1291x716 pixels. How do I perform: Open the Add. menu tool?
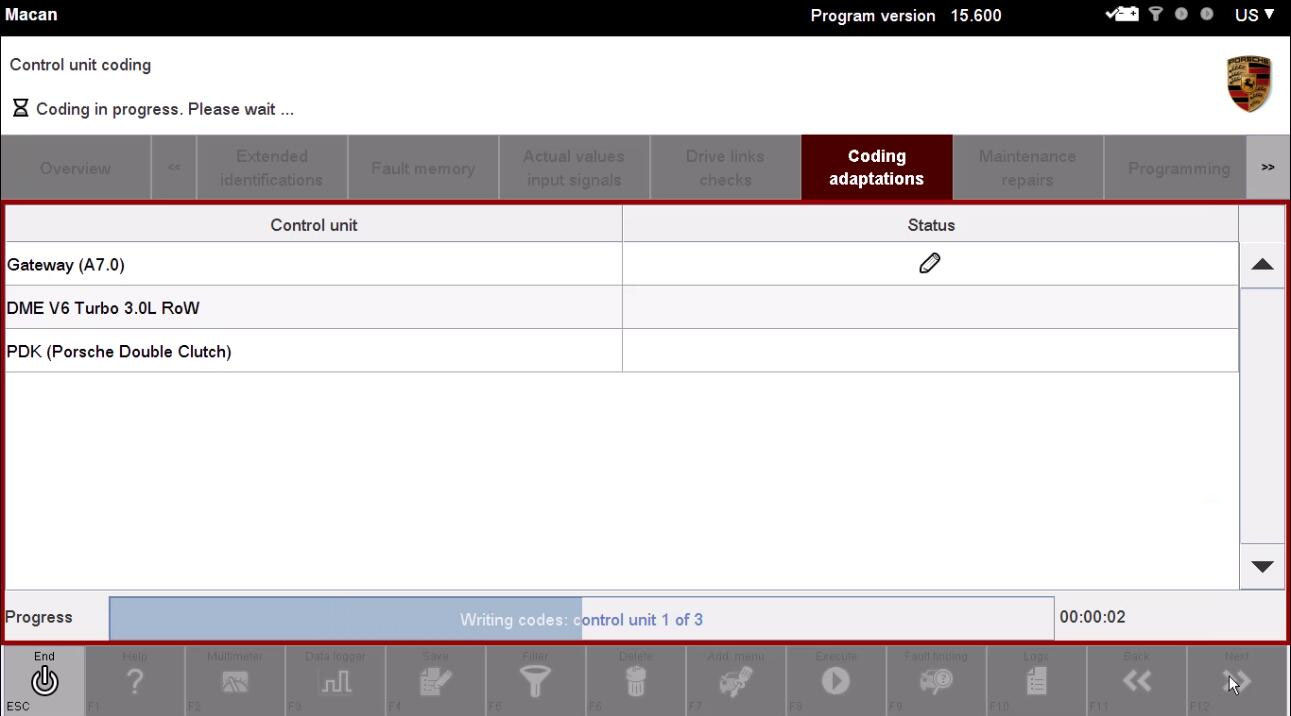(735, 680)
